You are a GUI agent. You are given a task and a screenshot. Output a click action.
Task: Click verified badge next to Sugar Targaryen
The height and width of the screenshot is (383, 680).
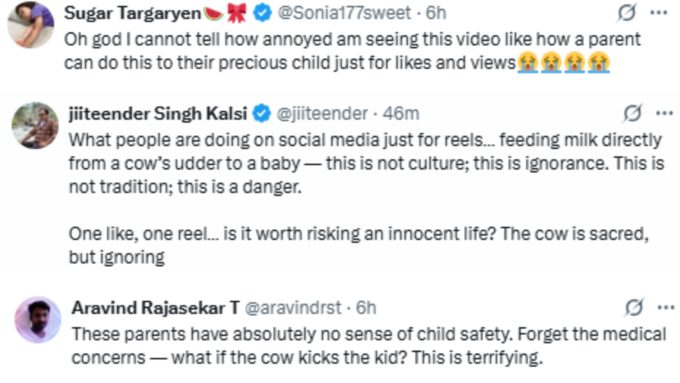pos(262,13)
